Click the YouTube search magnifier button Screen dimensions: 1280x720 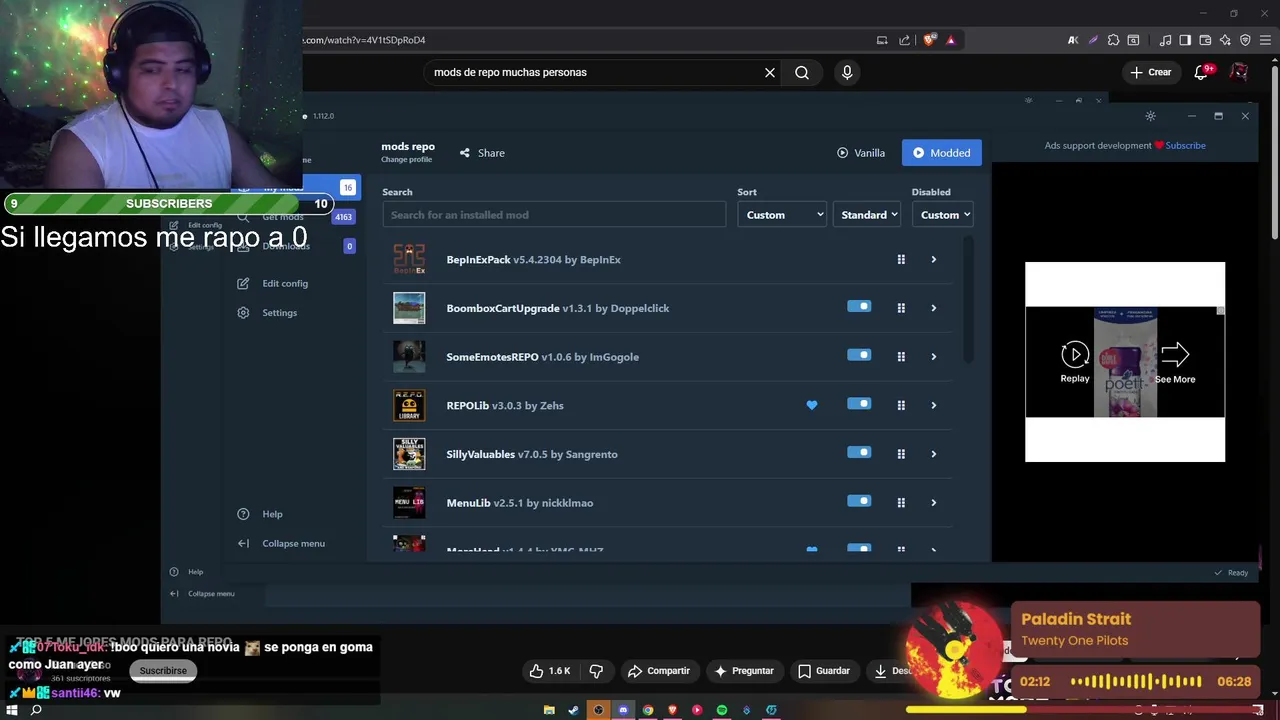pos(802,72)
